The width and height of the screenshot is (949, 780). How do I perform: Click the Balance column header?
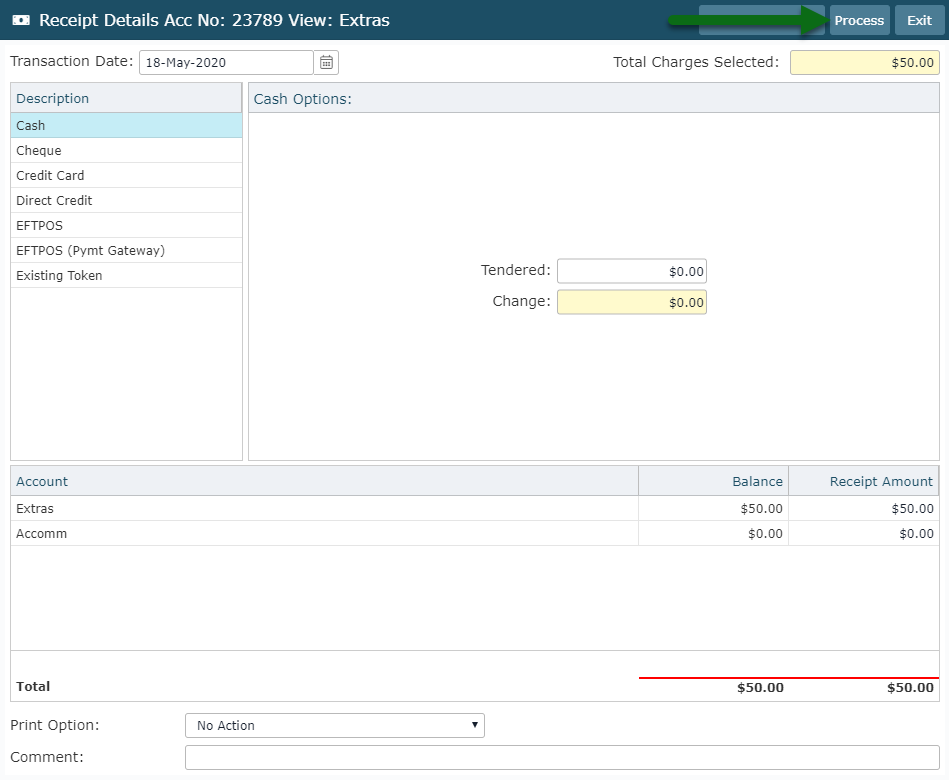[714, 481]
